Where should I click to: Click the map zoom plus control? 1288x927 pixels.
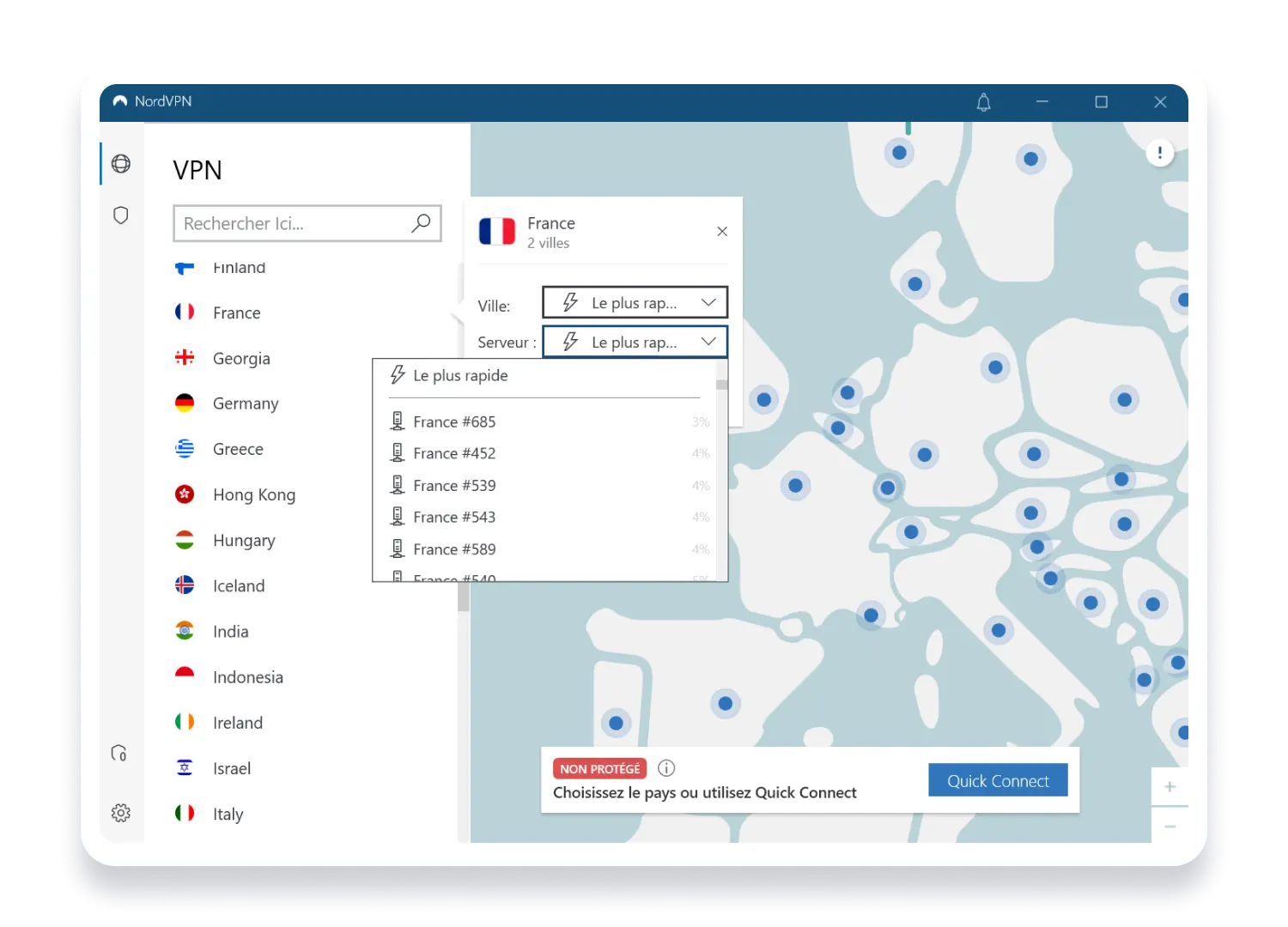point(1169,785)
